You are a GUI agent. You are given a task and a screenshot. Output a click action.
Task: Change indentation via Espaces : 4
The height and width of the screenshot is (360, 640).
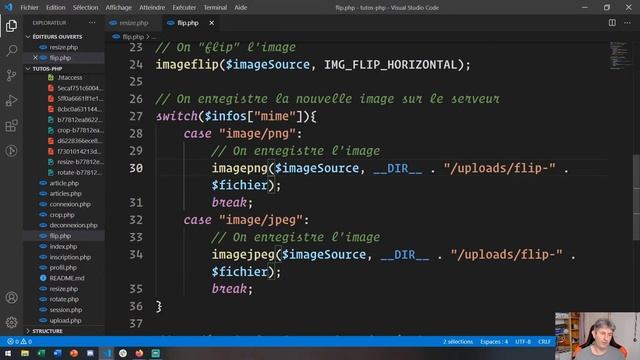[x=494, y=342]
